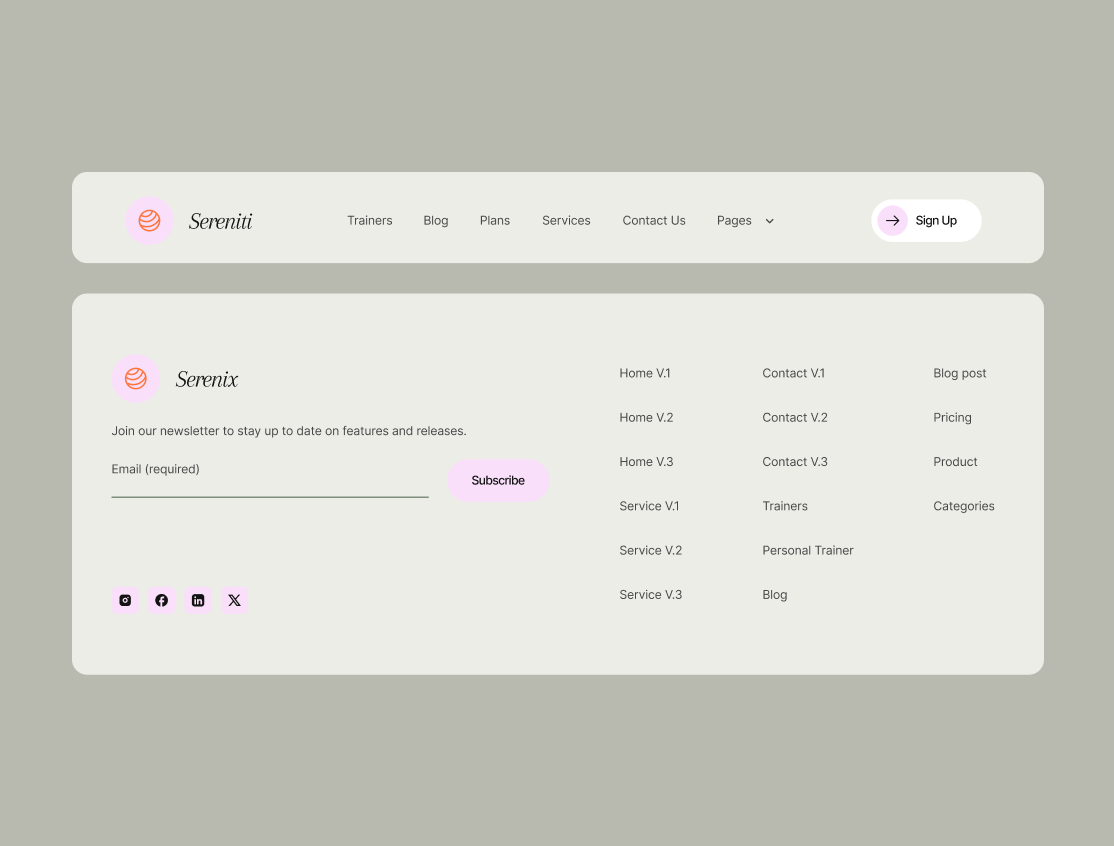
Task: Open the Blog post footer link
Action: pyautogui.click(x=959, y=374)
